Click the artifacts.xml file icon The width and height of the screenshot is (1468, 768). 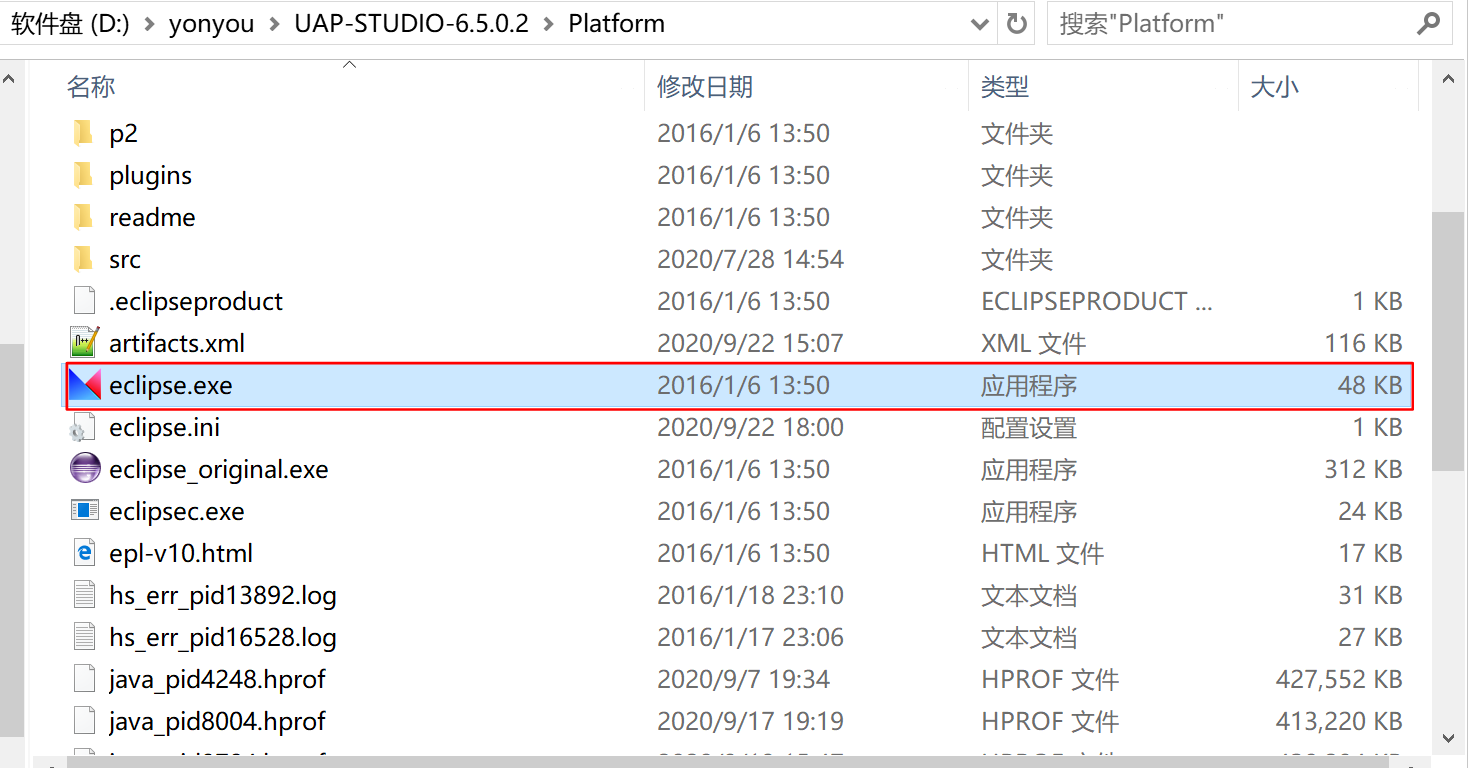coord(84,343)
